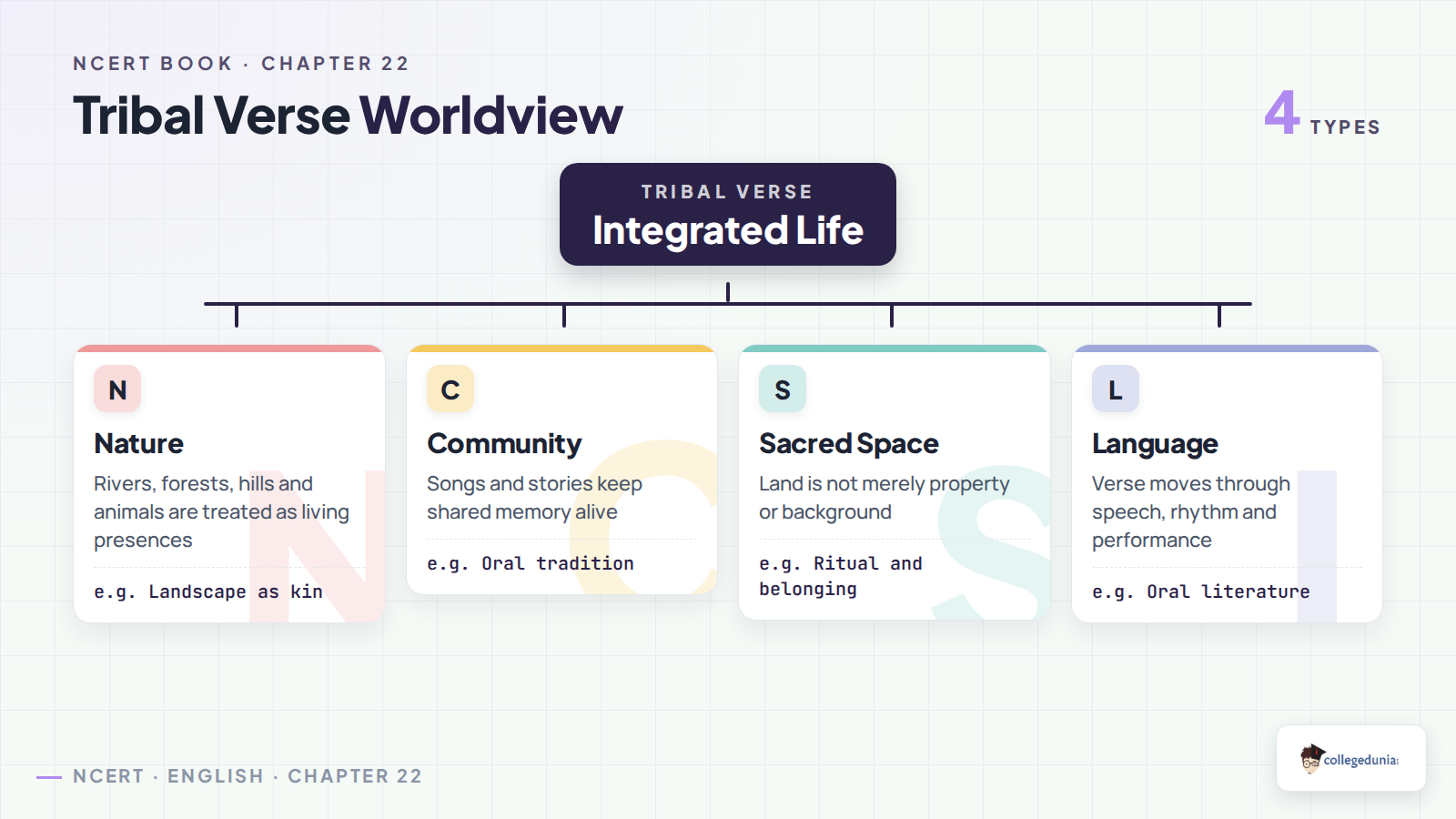Click the 'TRIBAL VERSE' label in the dark box
Screen dimensions: 1456x819
coord(727,192)
